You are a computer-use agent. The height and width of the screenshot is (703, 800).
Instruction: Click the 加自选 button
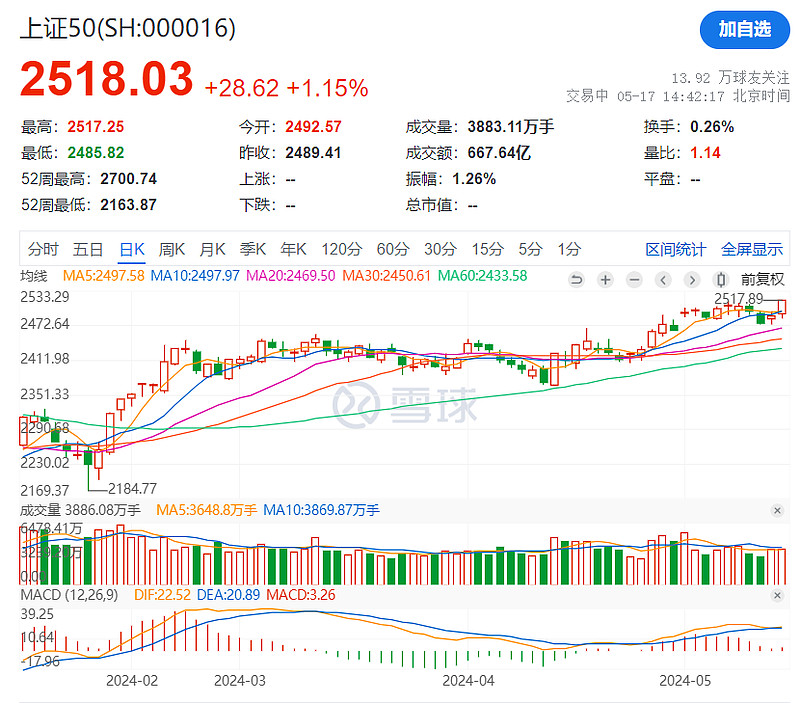coord(744,30)
